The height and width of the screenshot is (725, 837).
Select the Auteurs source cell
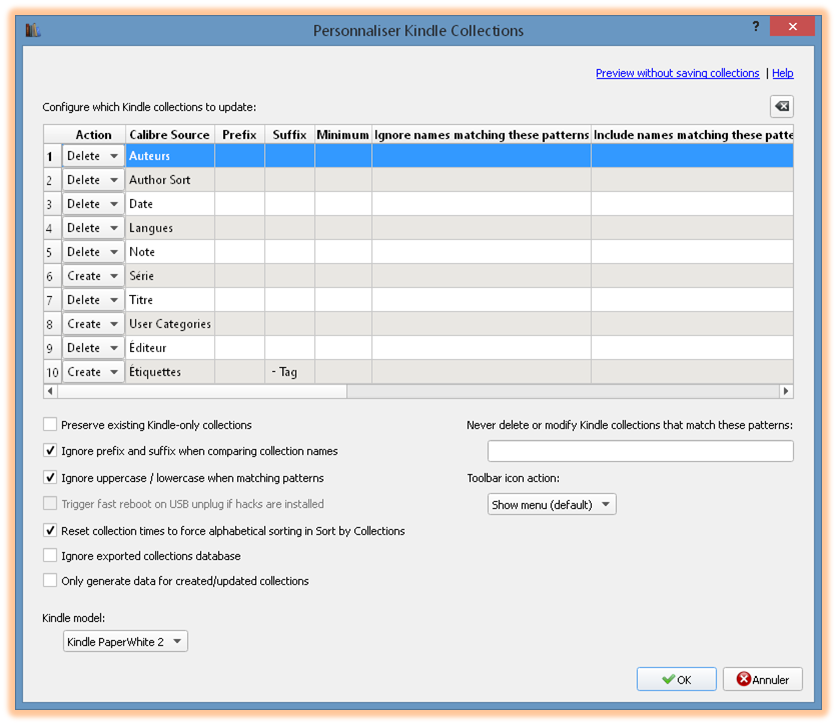(x=170, y=156)
